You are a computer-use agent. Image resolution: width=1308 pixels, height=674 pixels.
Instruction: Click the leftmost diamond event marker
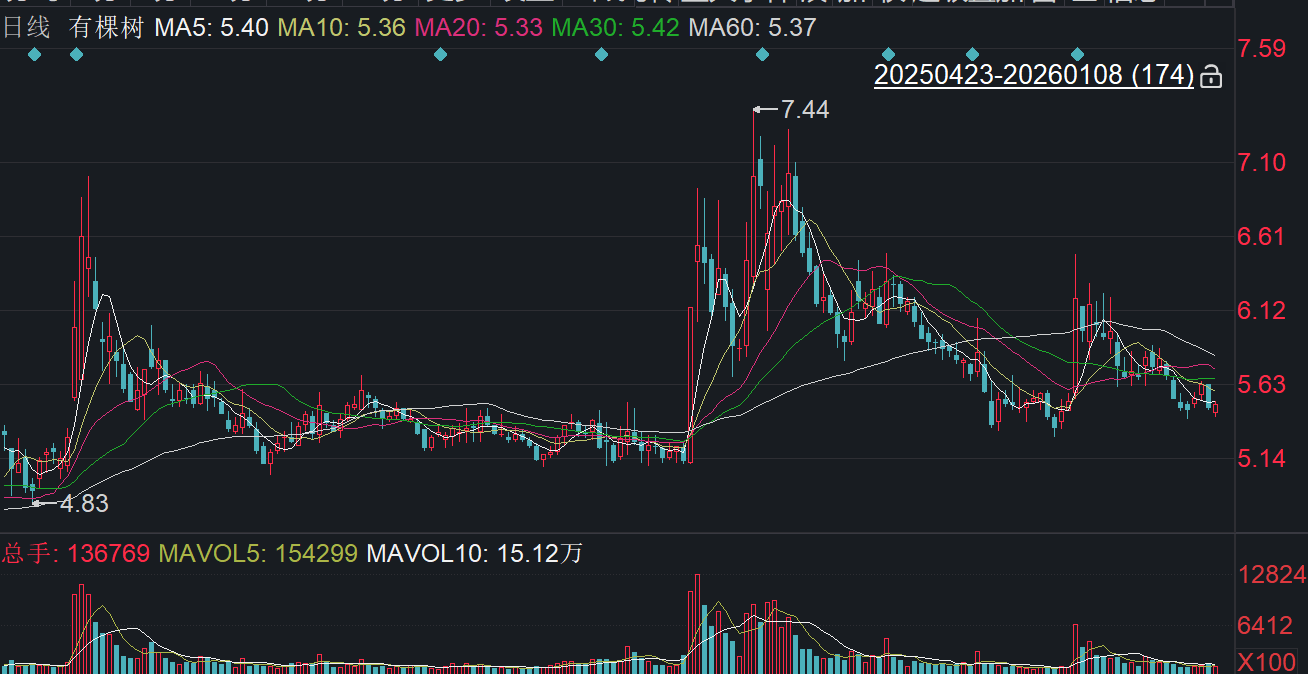pos(35,54)
